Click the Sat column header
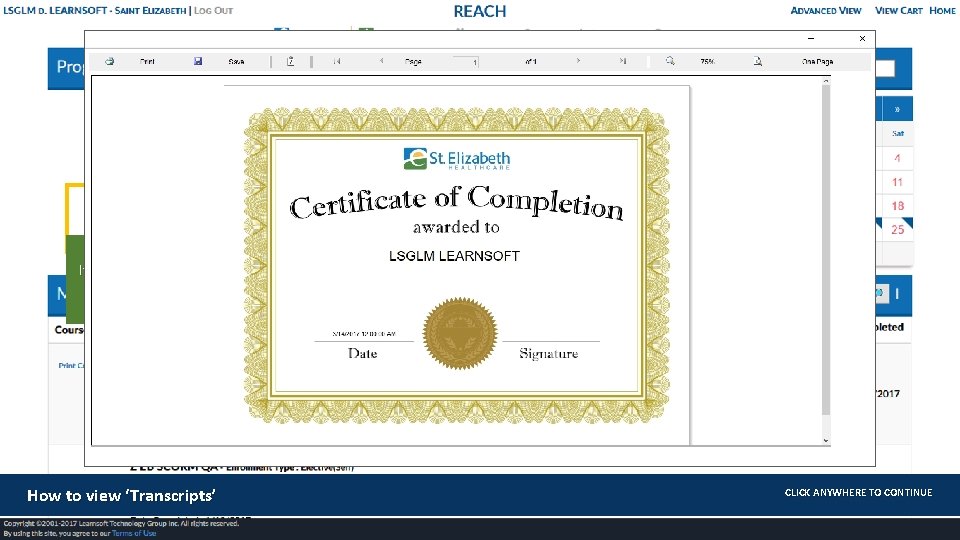Image resolution: width=960 pixels, height=540 pixels. (x=898, y=133)
